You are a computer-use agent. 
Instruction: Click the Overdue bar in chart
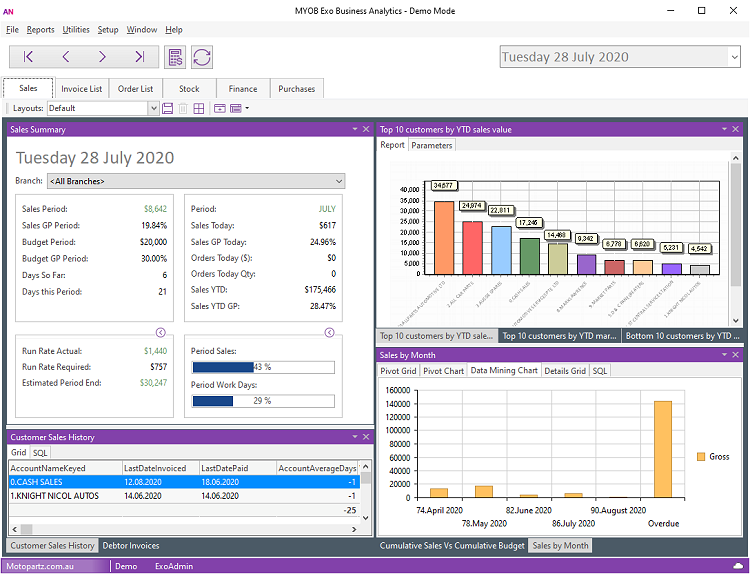coord(663,450)
